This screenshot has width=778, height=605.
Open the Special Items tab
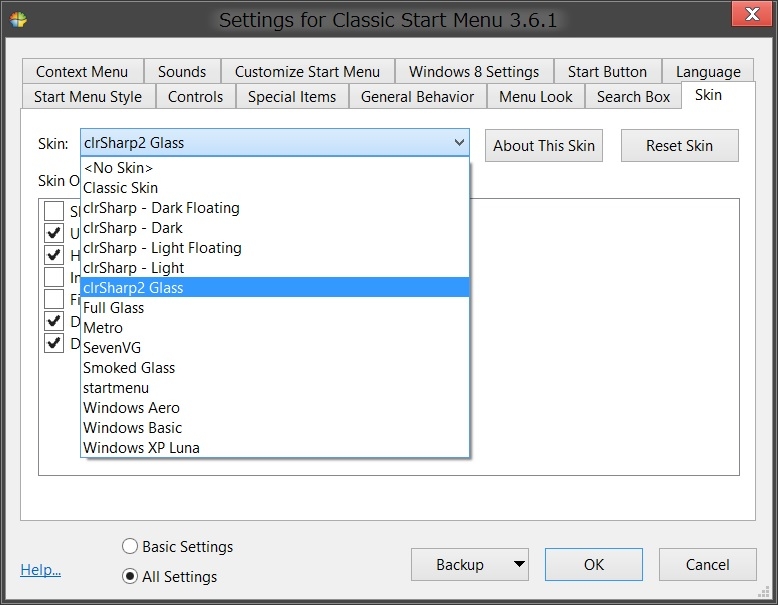click(x=292, y=96)
